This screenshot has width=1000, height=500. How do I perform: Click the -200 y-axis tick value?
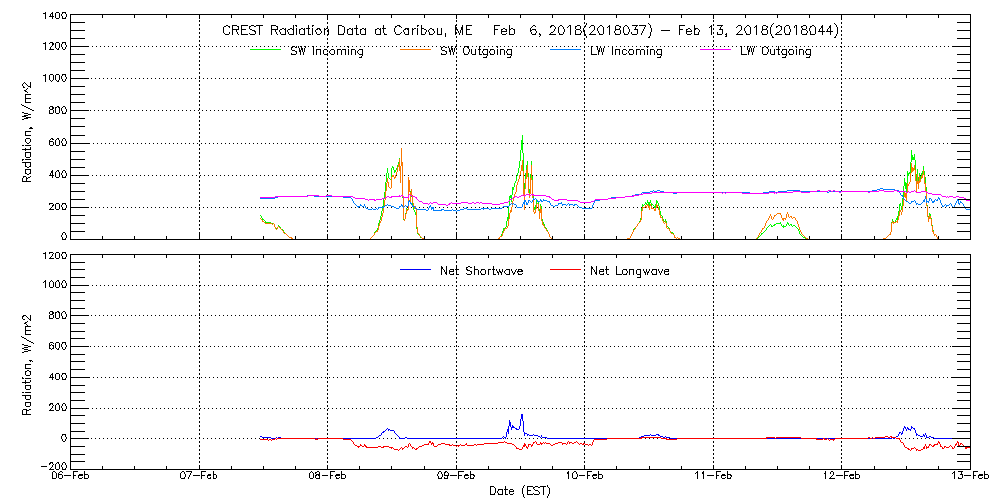click(53, 466)
